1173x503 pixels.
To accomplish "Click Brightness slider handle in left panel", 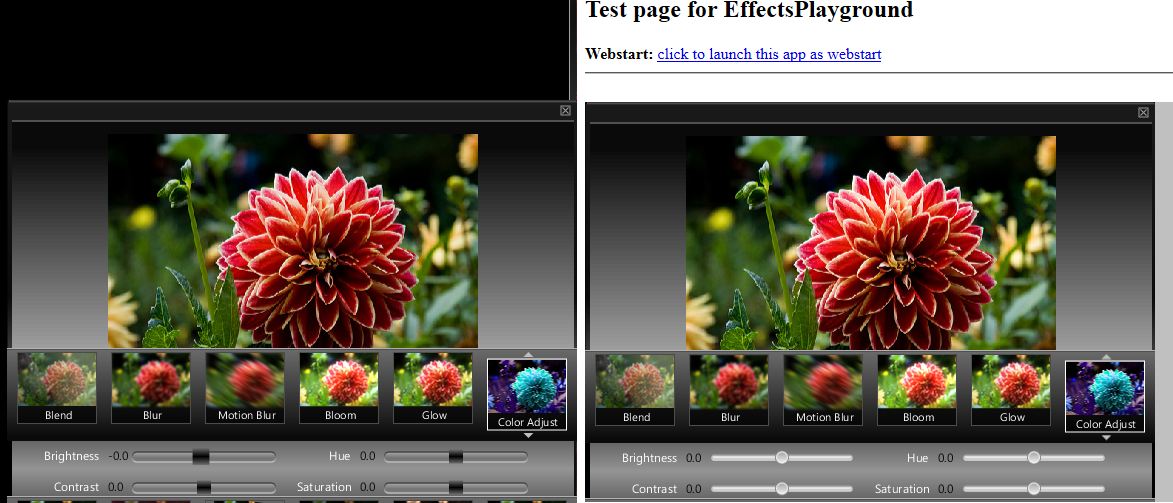I will [x=201, y=457].
